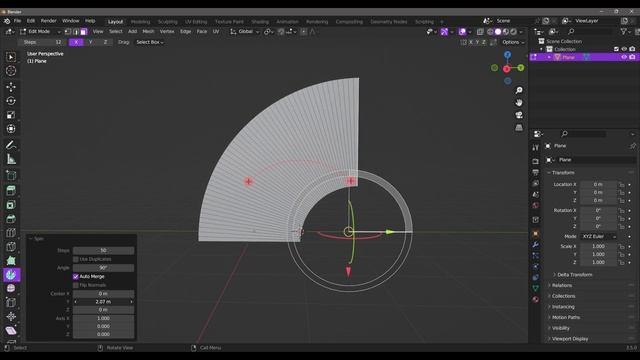Uncheck the Auto Merge checkbox
This screenshot has width=640, height=360.
[76, 276]
